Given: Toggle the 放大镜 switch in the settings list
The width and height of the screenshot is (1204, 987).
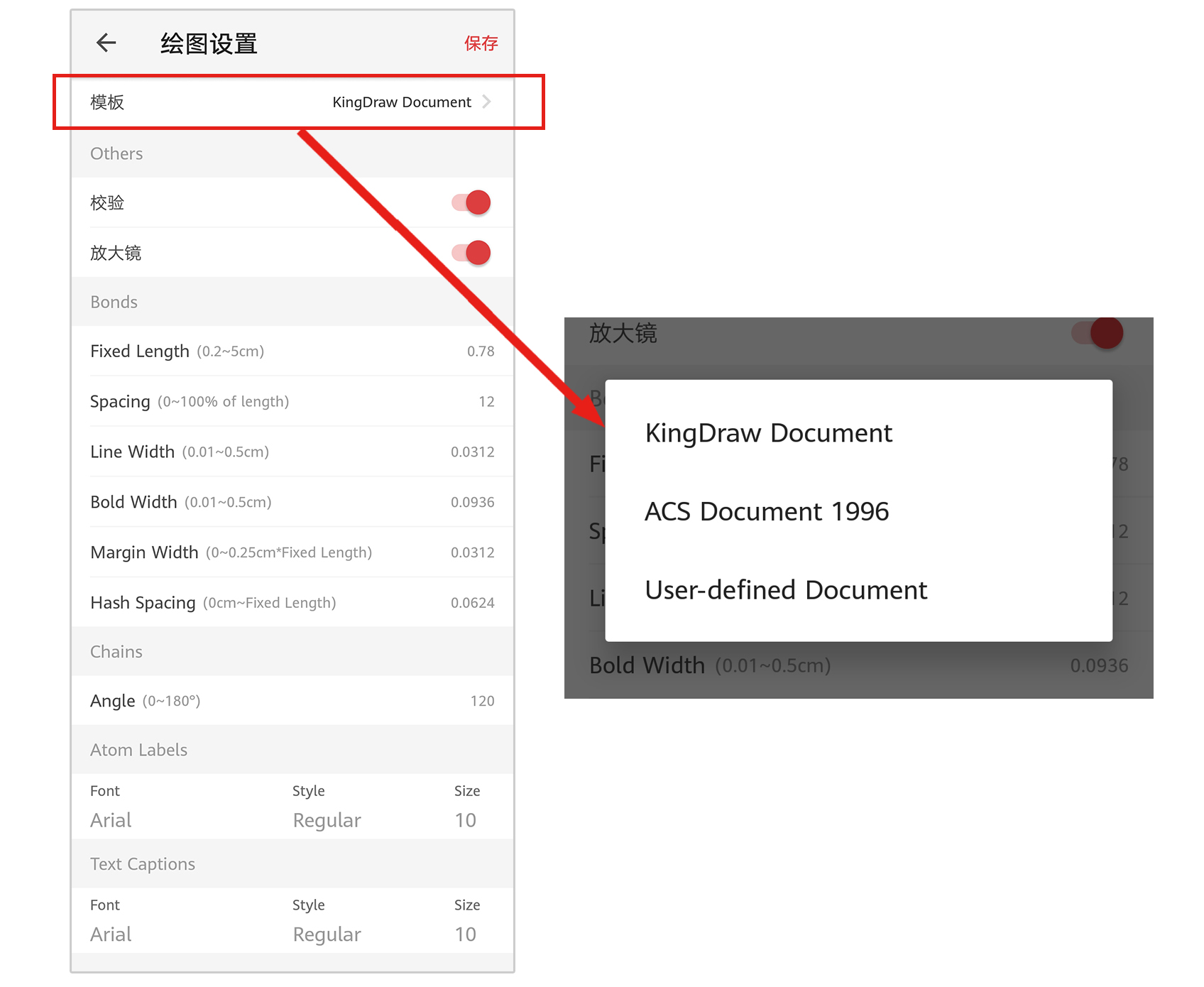Looking at the screenshot, I should coord(471,253).
